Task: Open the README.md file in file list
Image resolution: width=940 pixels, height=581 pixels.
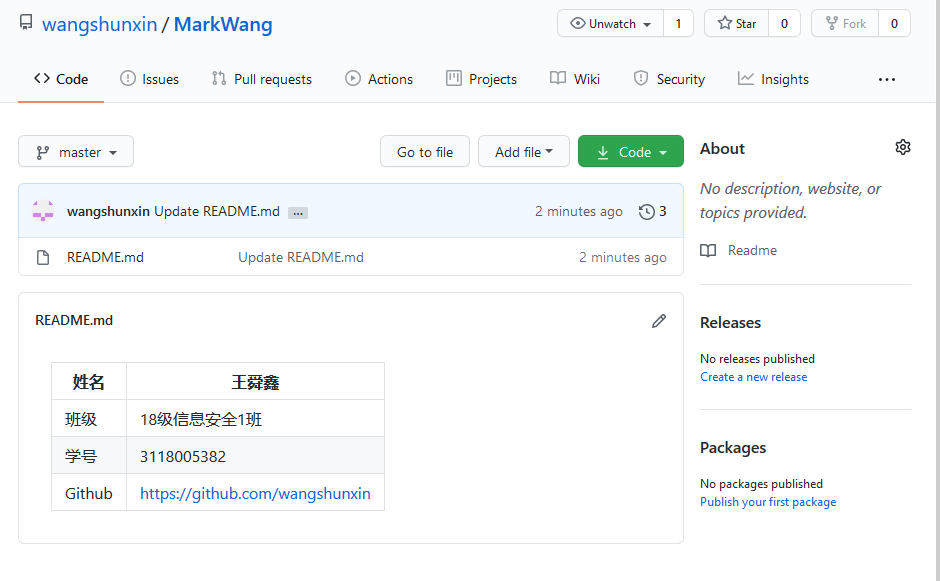Action: (x=105, y=257)
